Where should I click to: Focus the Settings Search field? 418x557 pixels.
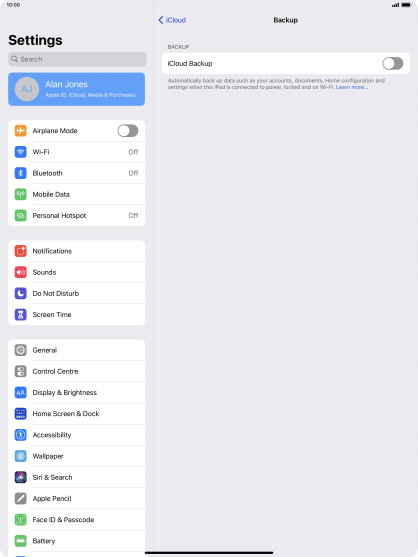[x=77, y=59]
